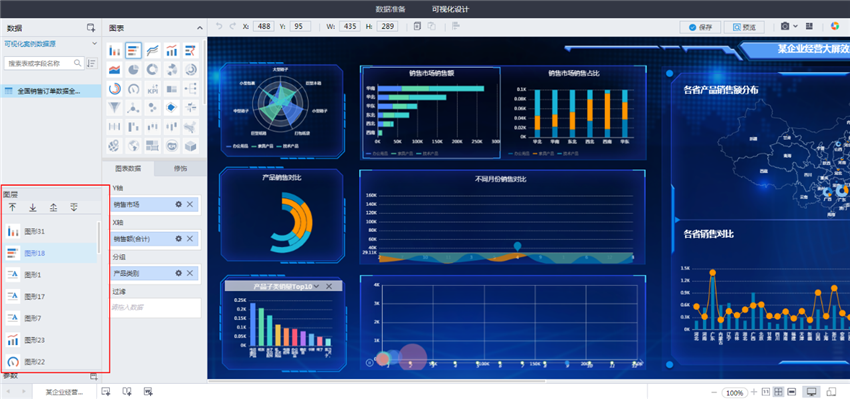Viewport: 850px width, 399px height.
Task: Switch to 可视化设计 top tab
Action: point(450,9)
